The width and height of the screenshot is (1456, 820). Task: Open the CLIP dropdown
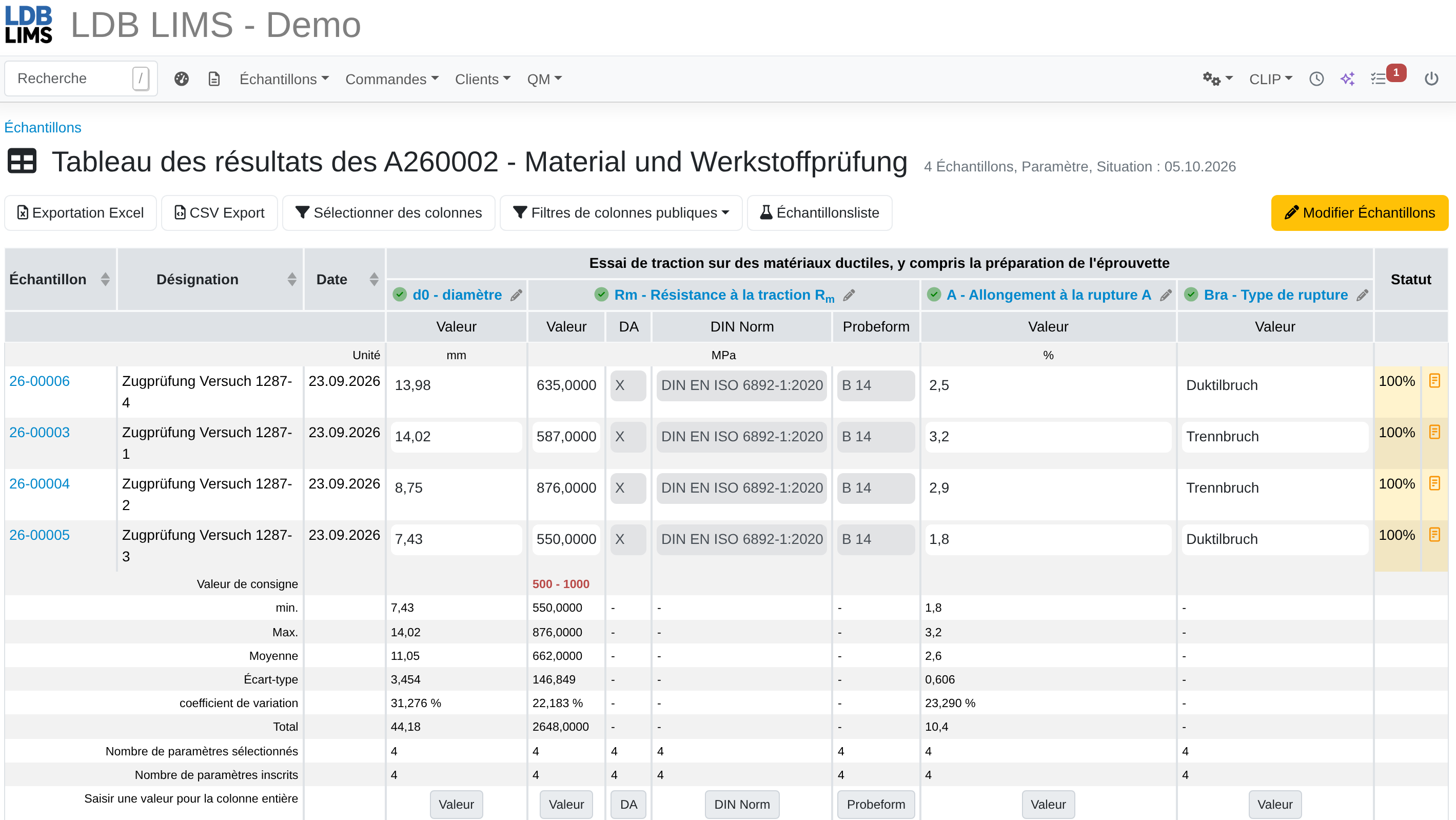point(1270,79)
